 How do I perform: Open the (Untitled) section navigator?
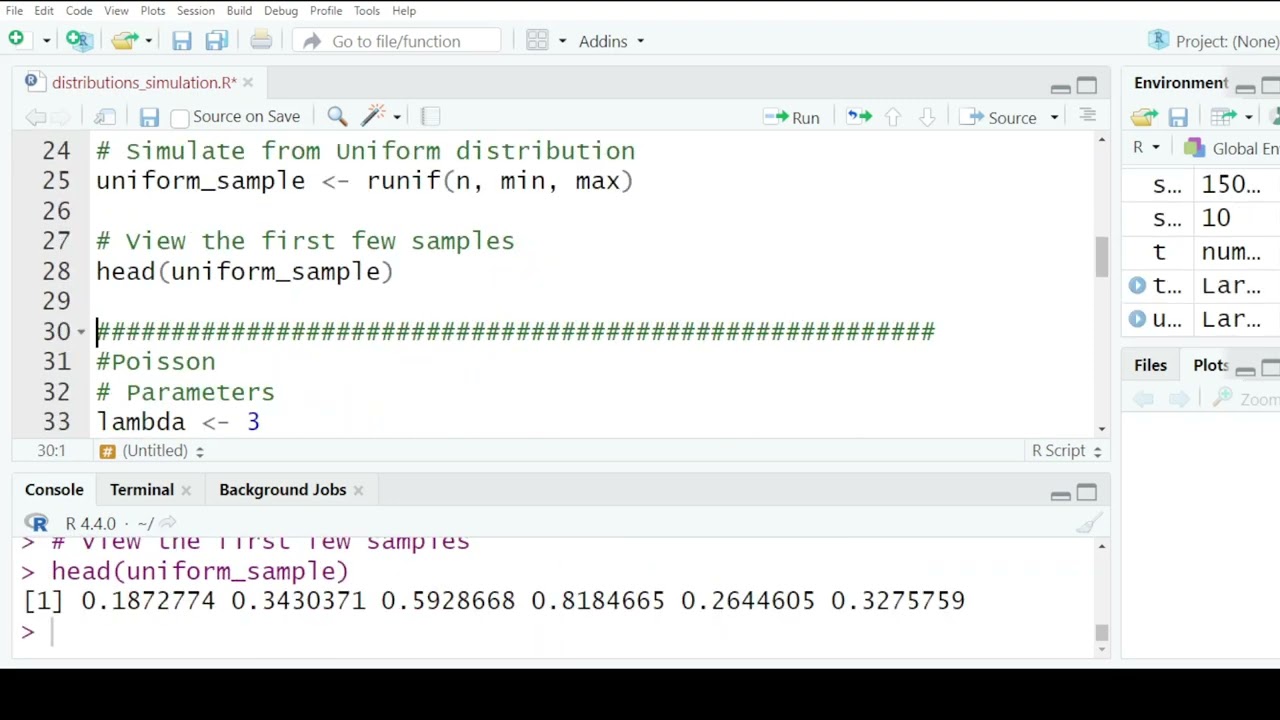153,451
